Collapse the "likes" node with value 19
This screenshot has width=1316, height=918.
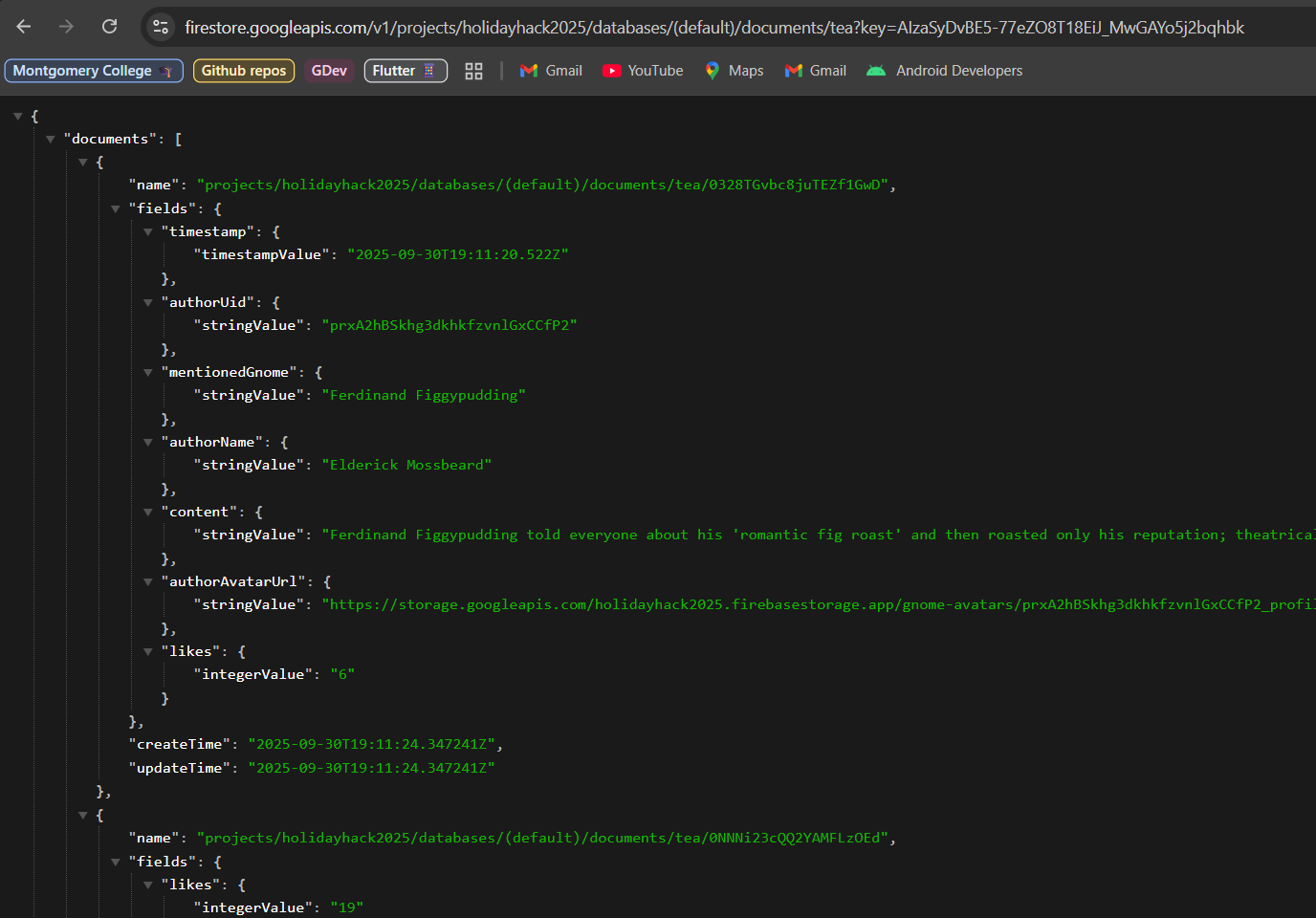(x=148, y=885)
